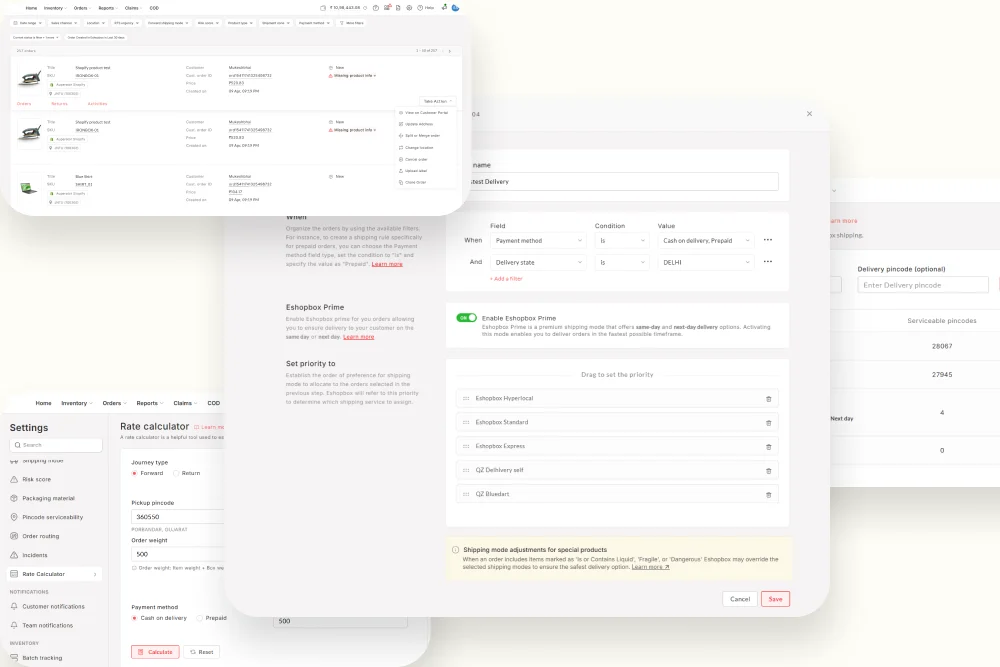The width and height of the screenshot is (1000, 667).
Task: Open Reports menu in rate calculator window
Action: coord(150,403)
